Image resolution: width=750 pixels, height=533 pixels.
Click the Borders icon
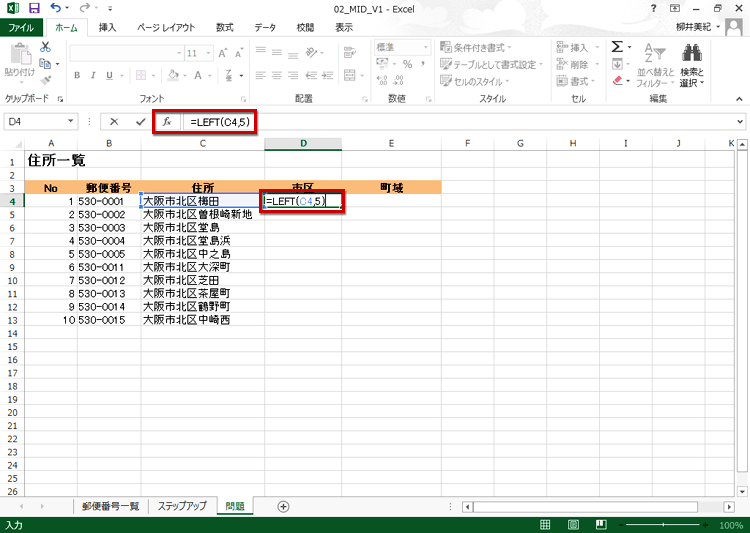[x=141, y=75]
